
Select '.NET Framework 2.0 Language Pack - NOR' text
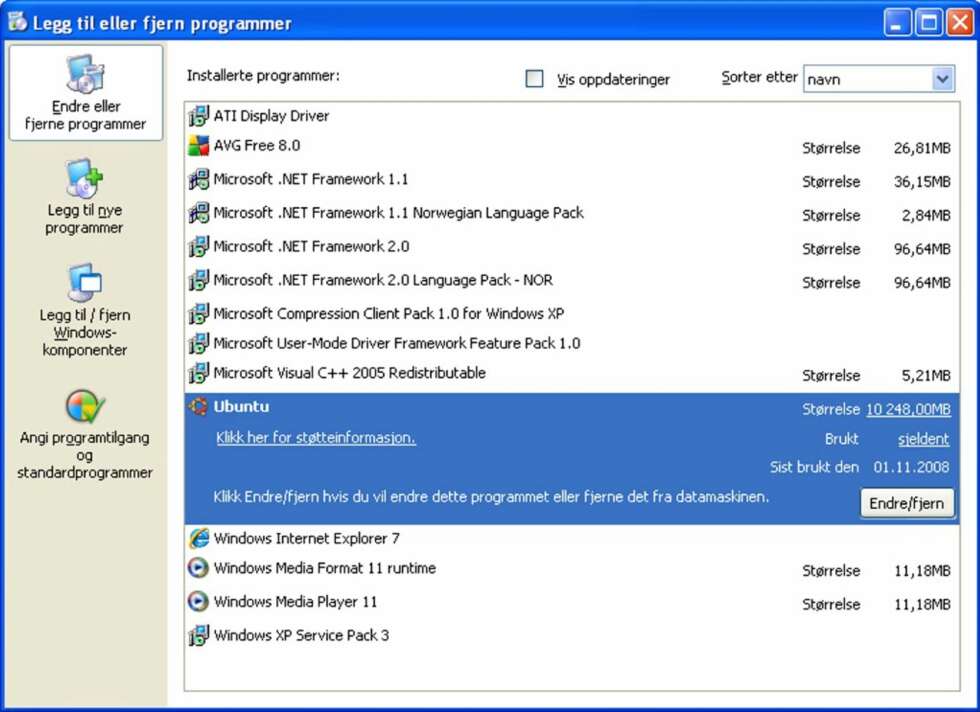(x=383, y=281)
